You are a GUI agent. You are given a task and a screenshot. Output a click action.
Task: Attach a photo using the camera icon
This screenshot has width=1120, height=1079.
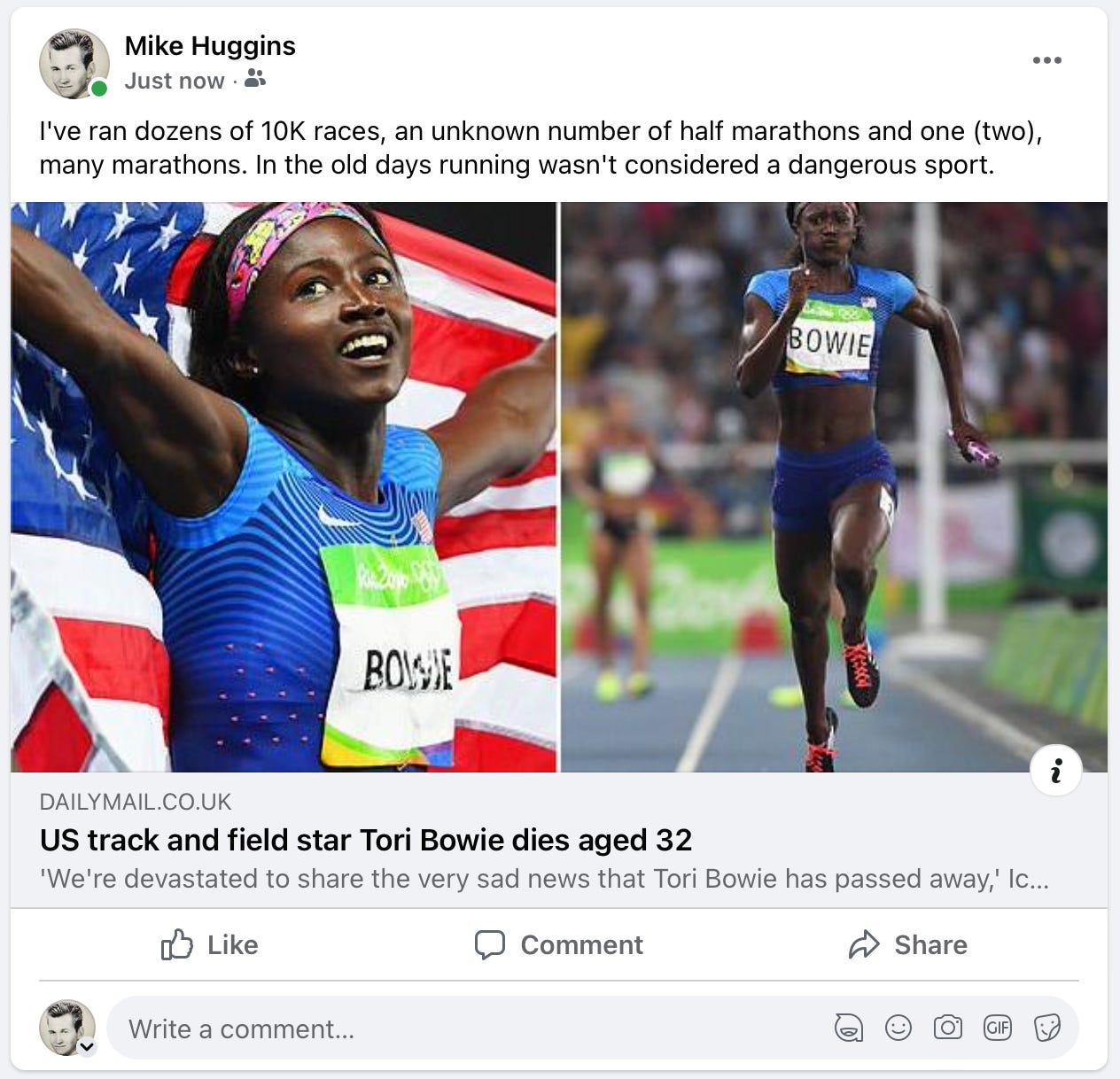tap(947, 1028)
